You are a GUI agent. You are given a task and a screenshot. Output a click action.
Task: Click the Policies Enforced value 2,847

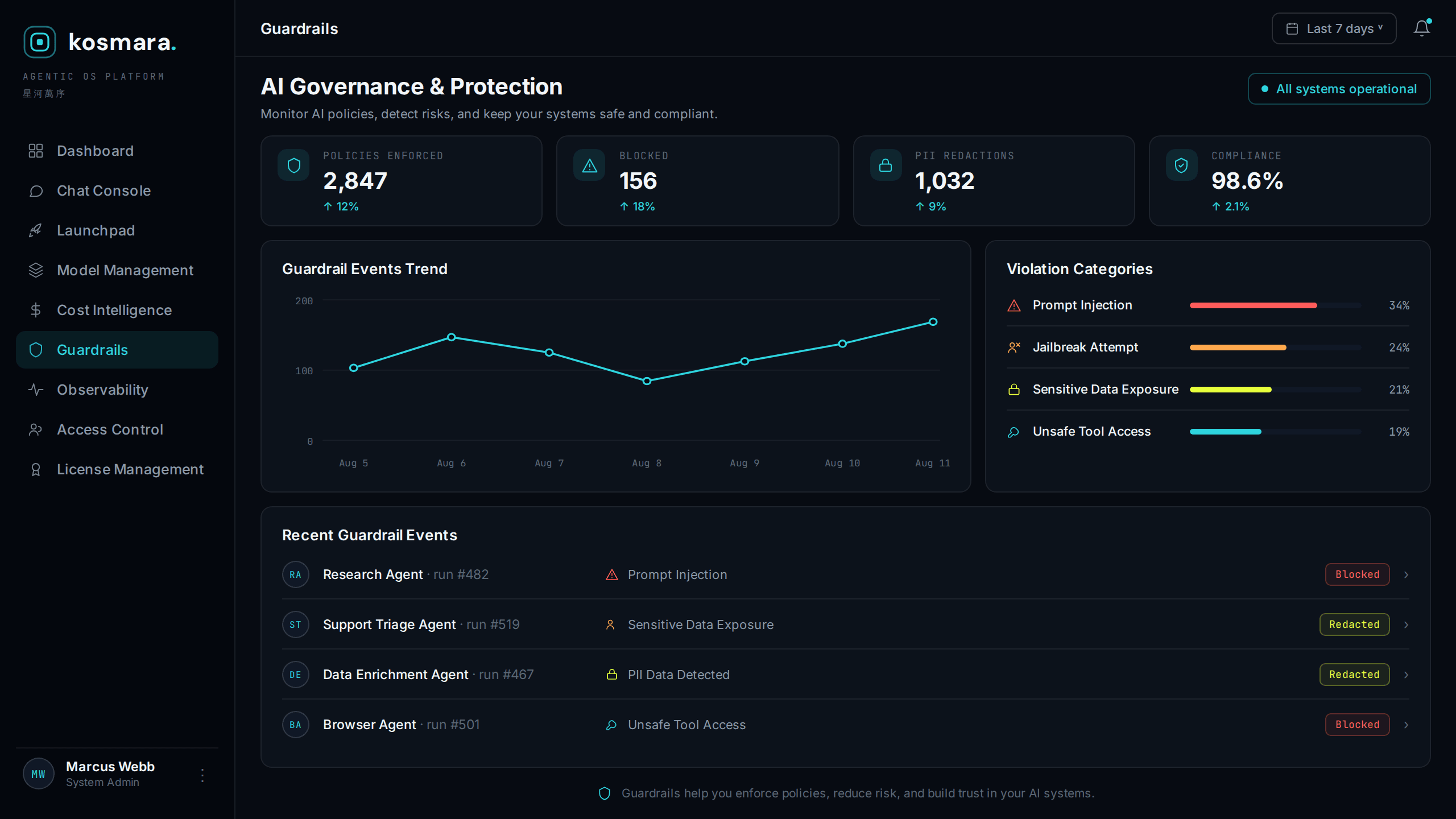point(355,181)
